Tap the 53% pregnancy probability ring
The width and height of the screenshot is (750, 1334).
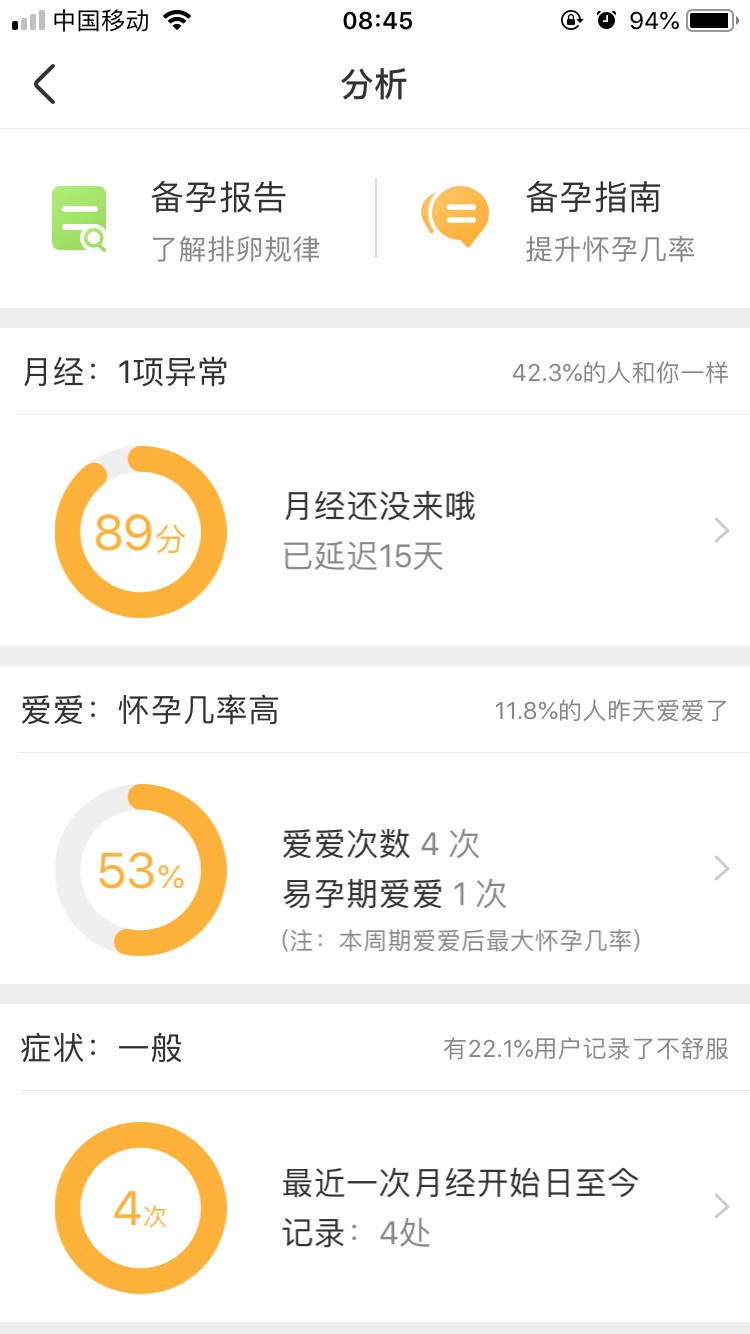click(141, 870)
